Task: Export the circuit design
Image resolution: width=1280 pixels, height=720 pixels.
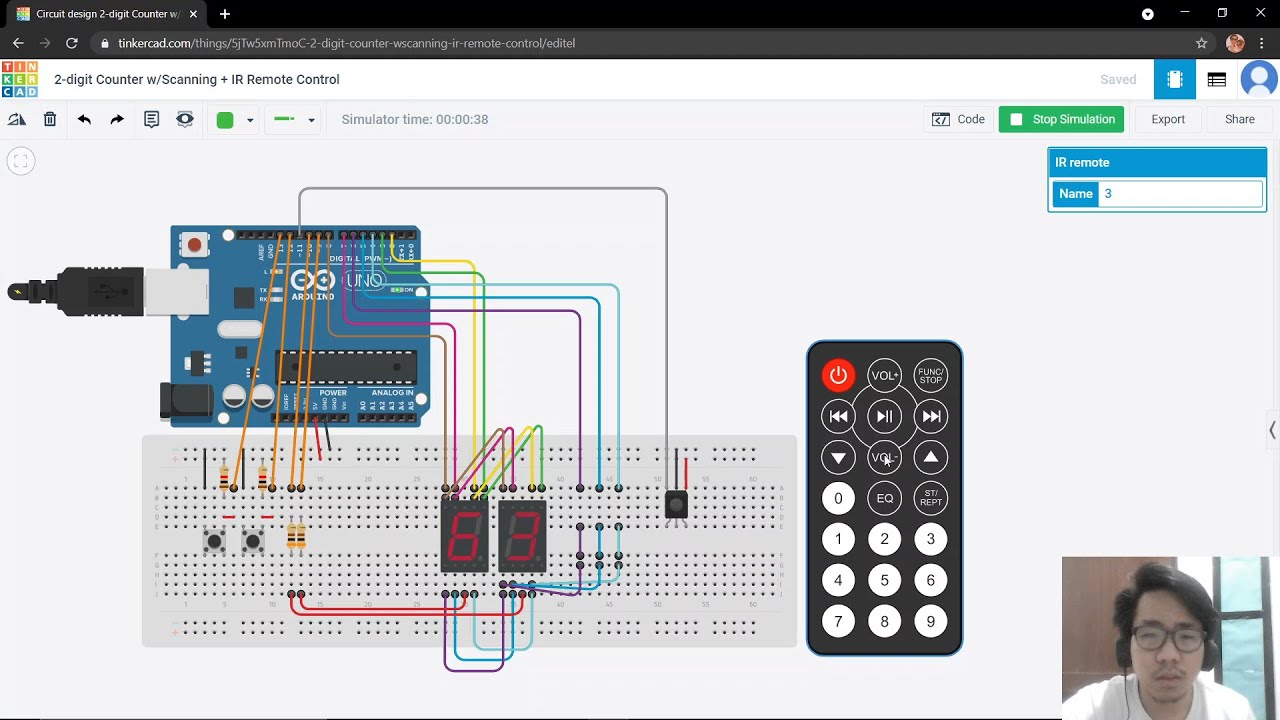Action: coord(1168,119)
